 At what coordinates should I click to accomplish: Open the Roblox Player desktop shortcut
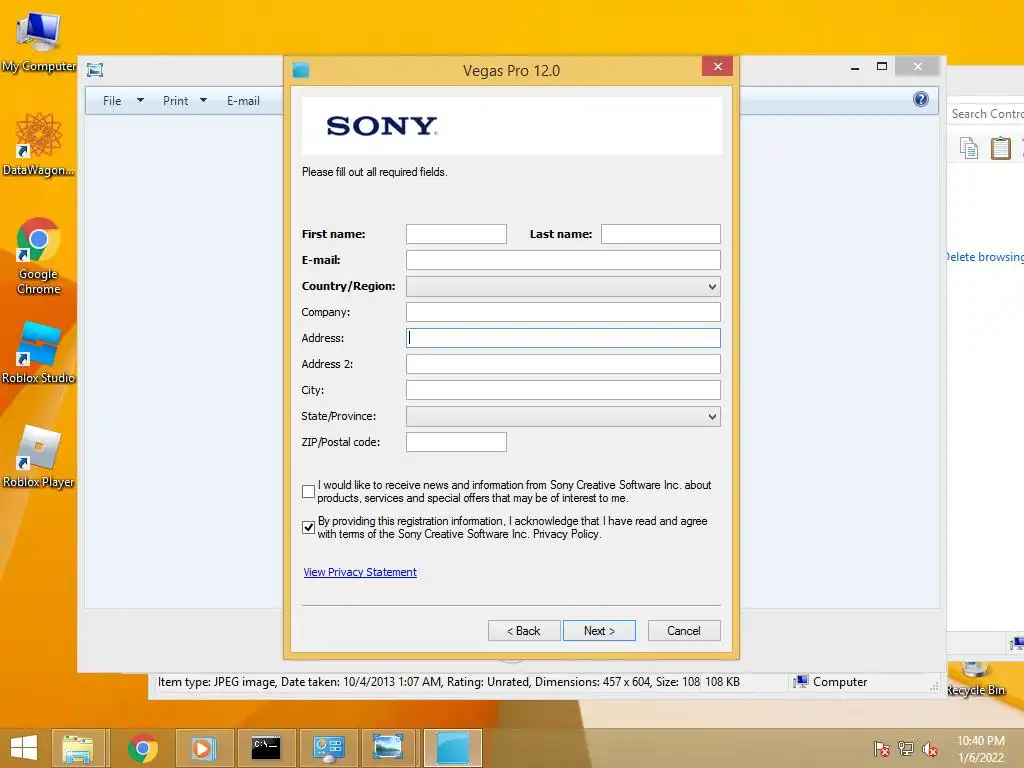click(x=38, y=457)
